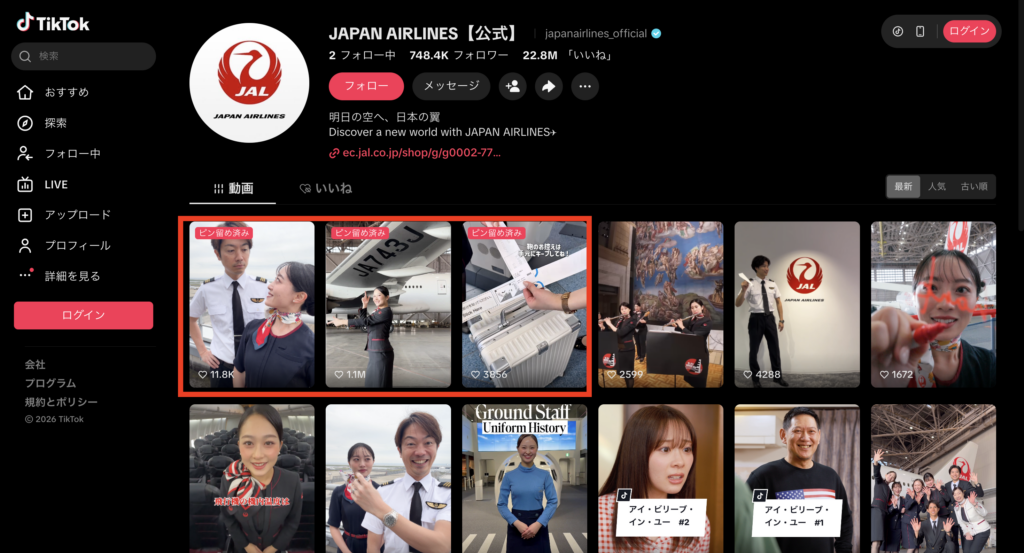Click the verified badge beside japanairlines_official
This screenshot has width=1024, height=553.
pyautogui.click(x=656, y=33)
